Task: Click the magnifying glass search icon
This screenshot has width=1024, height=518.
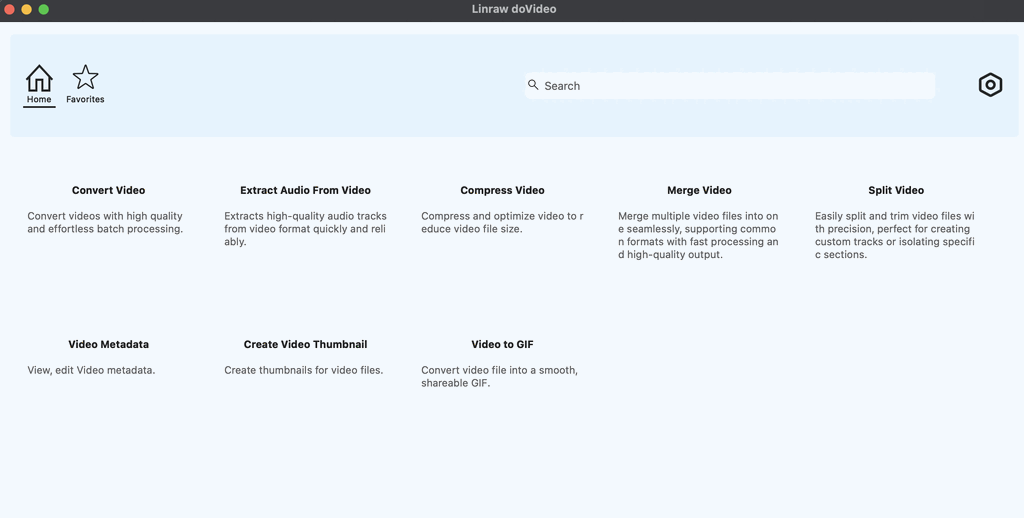Action: click(533, 85)
